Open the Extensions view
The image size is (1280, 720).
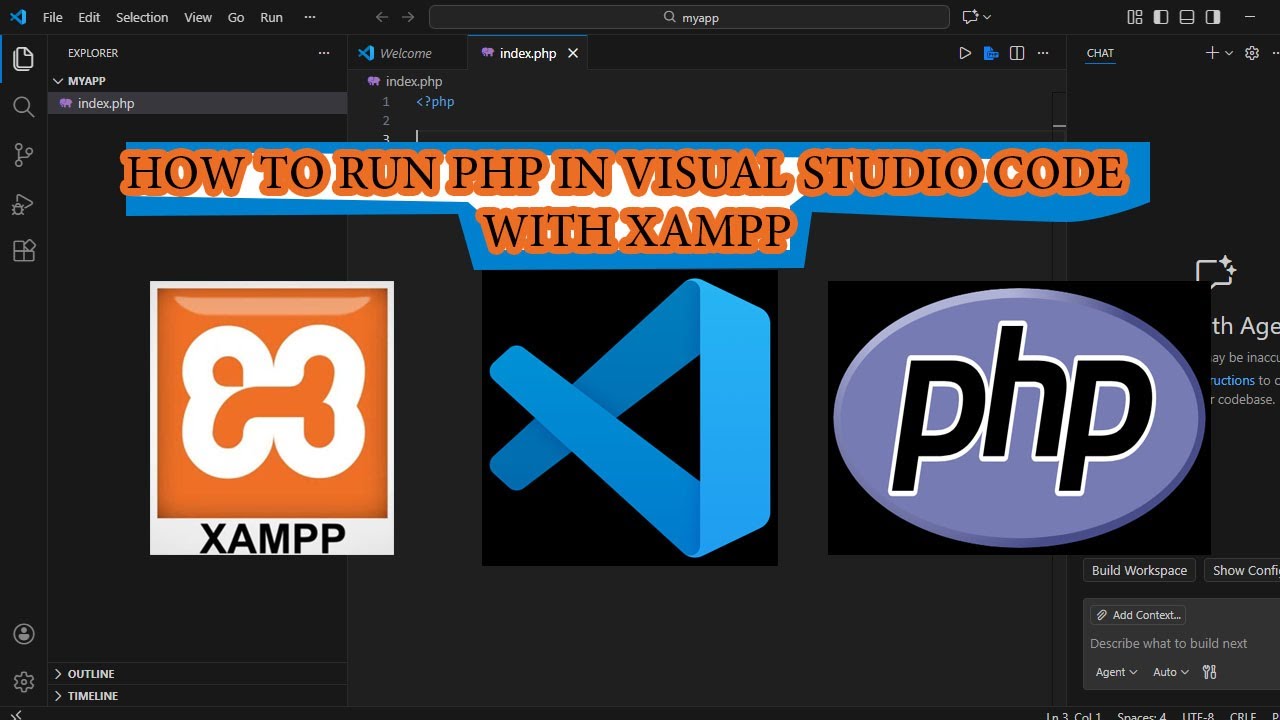point(23,251)
